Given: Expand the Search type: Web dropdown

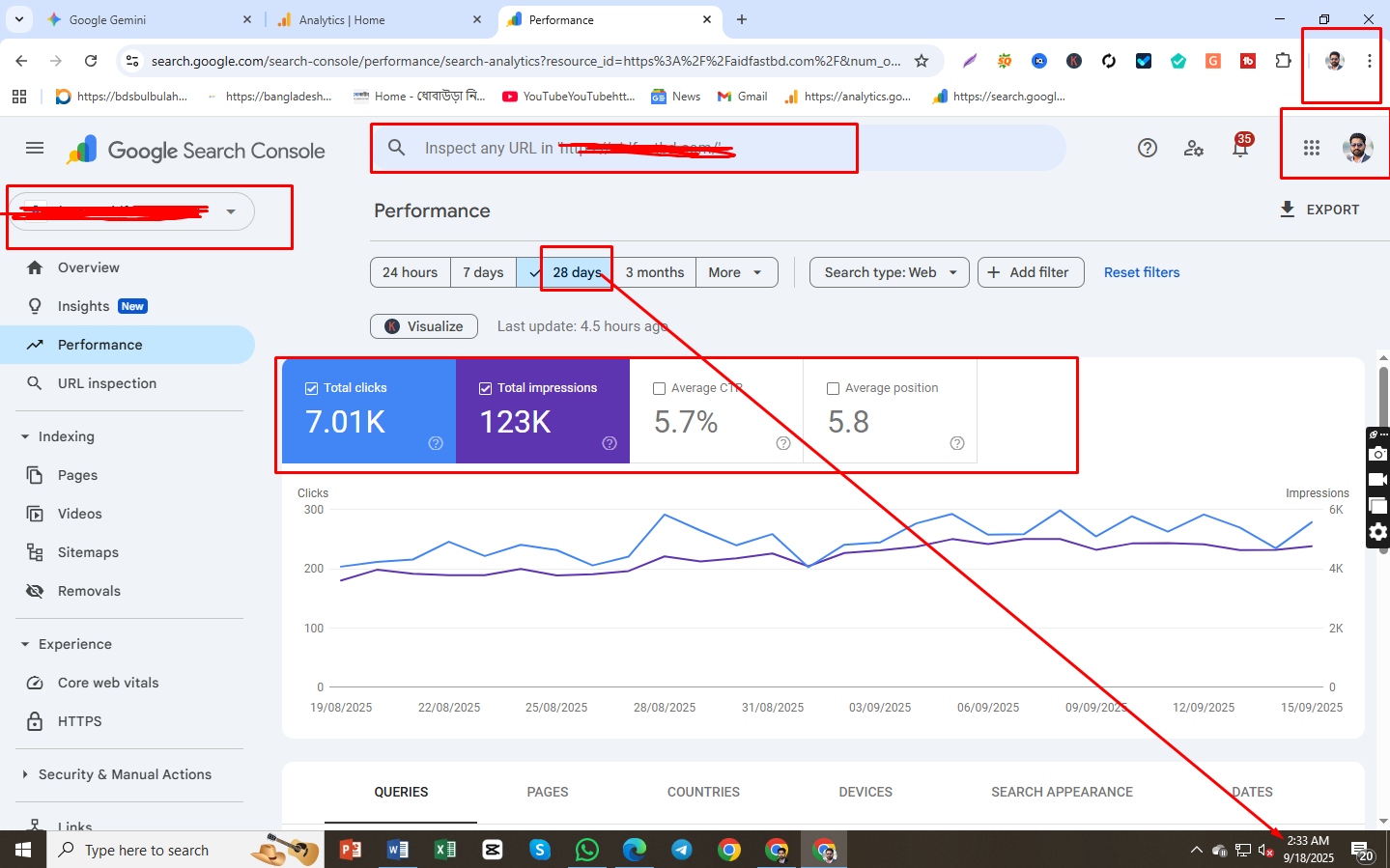Looking at the screenshot, I should click(890, 272).
